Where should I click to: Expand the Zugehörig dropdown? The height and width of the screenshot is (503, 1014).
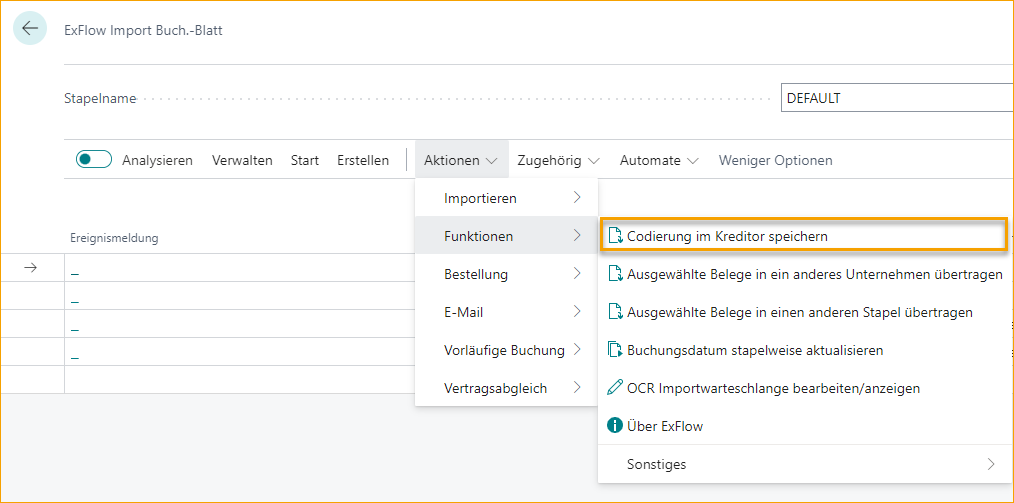(x=559, y=160)
